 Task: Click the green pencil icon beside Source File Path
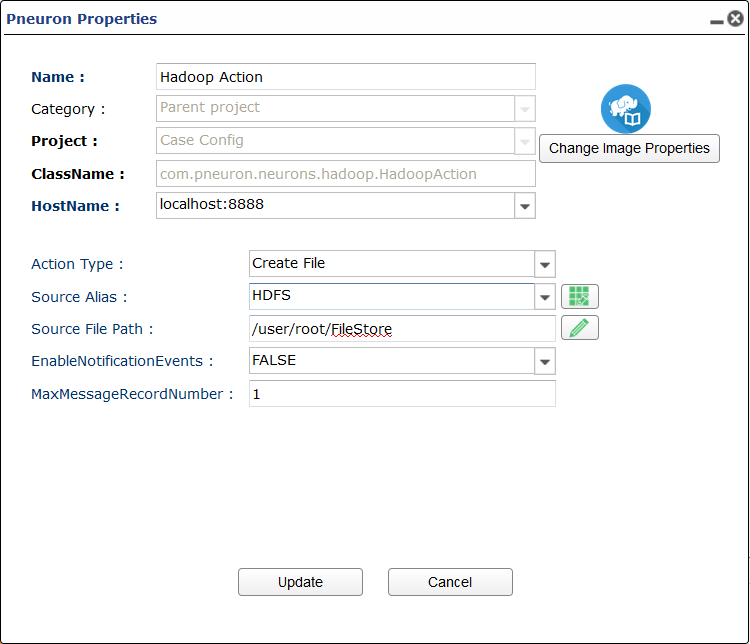579,328
